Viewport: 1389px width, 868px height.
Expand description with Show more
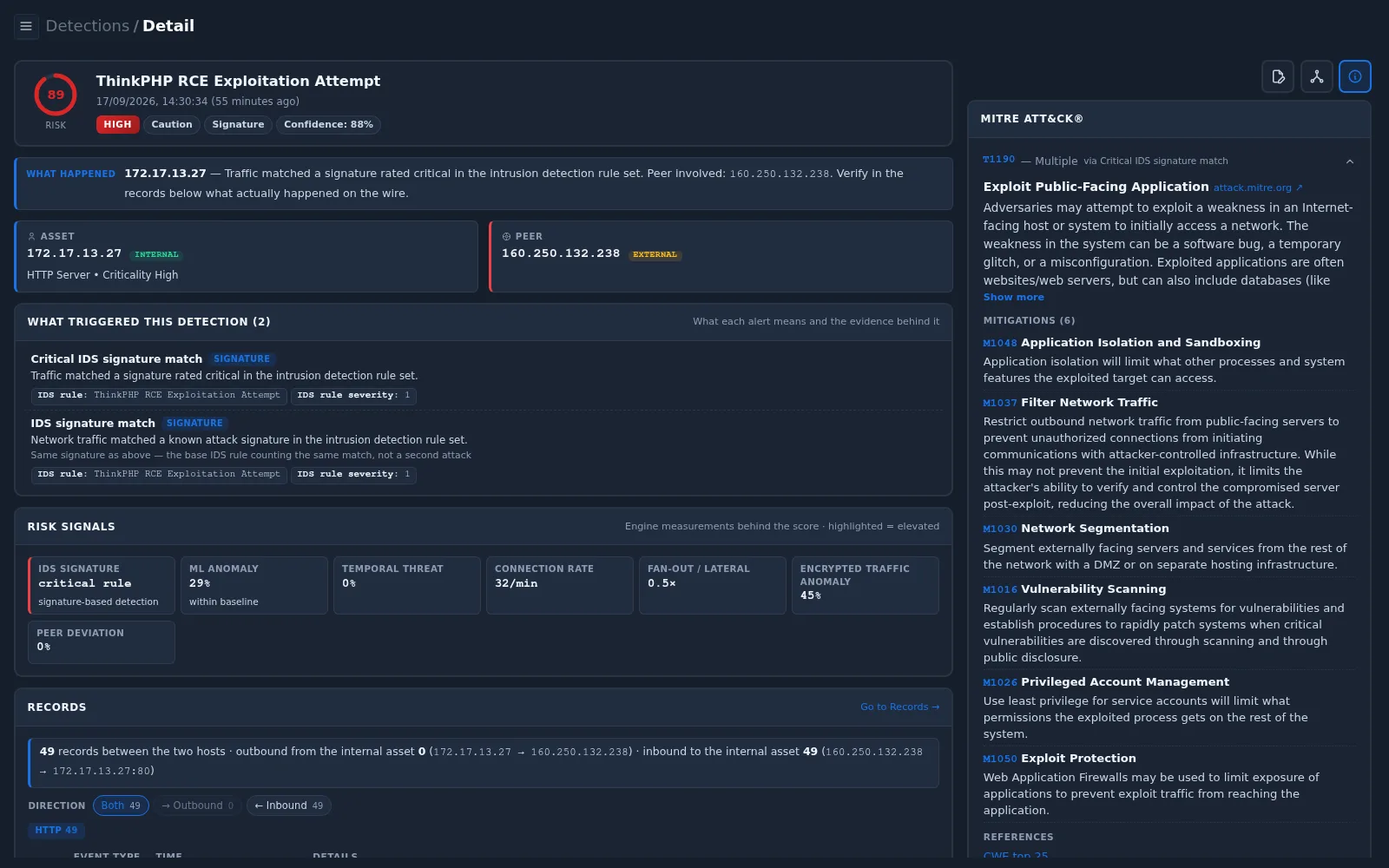(1014, 297)
